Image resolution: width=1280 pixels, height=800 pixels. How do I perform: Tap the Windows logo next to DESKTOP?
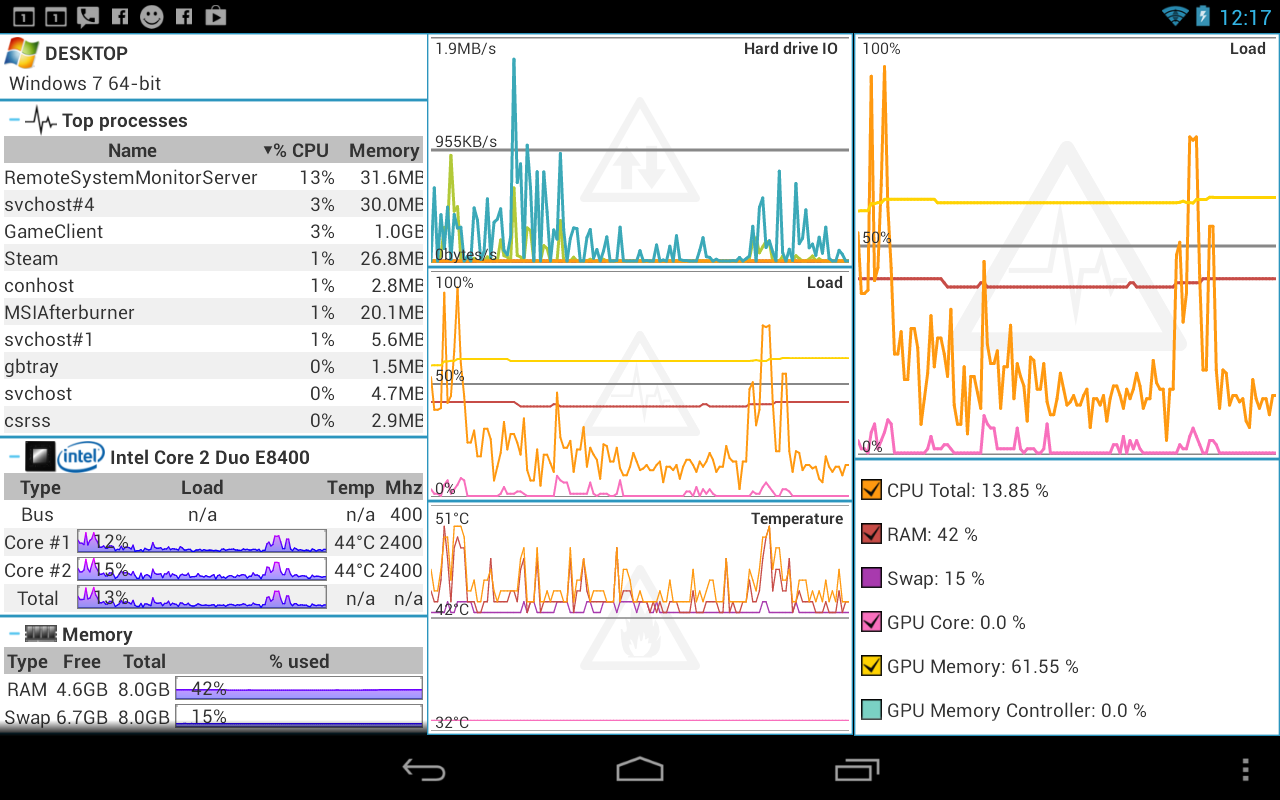coord(22,53)
